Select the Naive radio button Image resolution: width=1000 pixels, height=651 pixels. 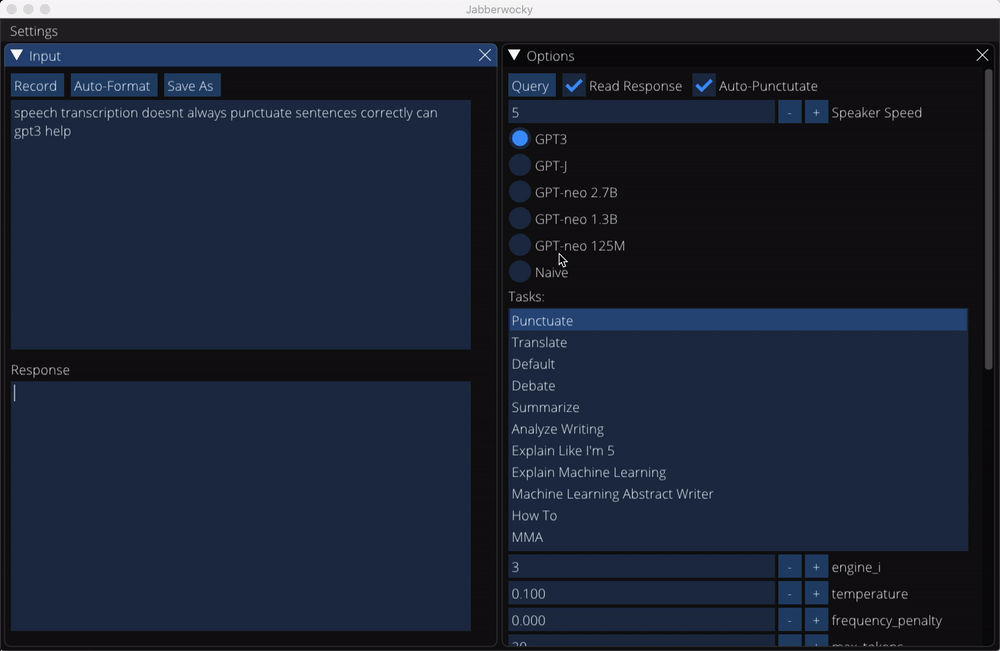(520, 272)
